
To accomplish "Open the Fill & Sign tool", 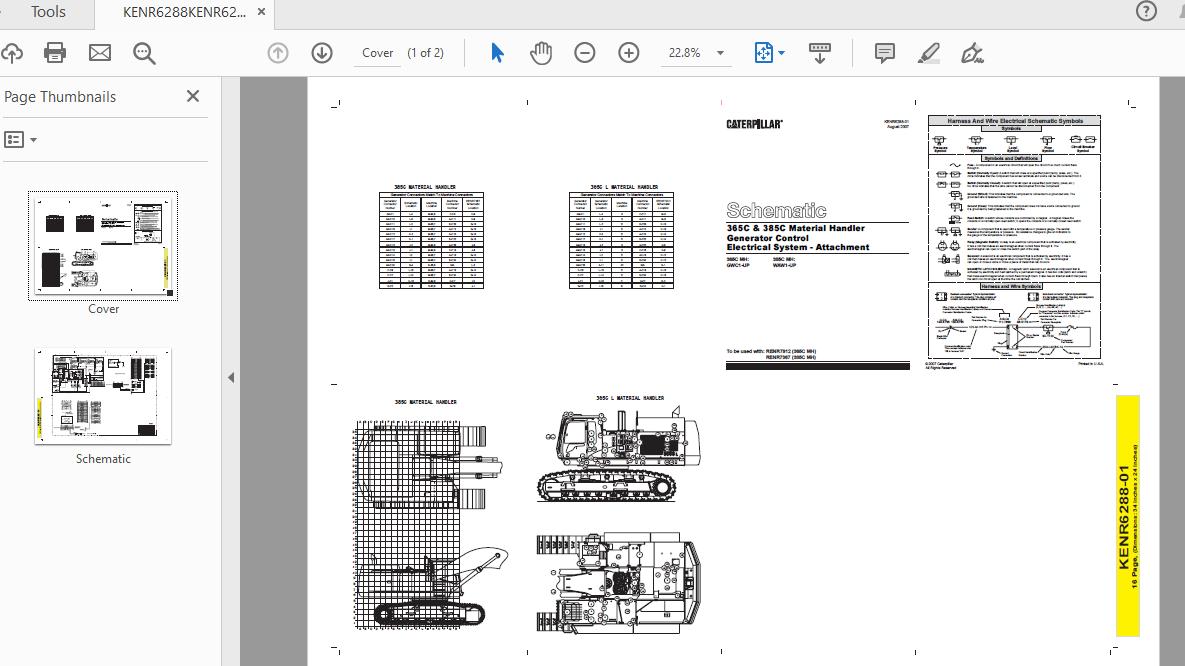I will pyautogui.click(x=971, y=53).
